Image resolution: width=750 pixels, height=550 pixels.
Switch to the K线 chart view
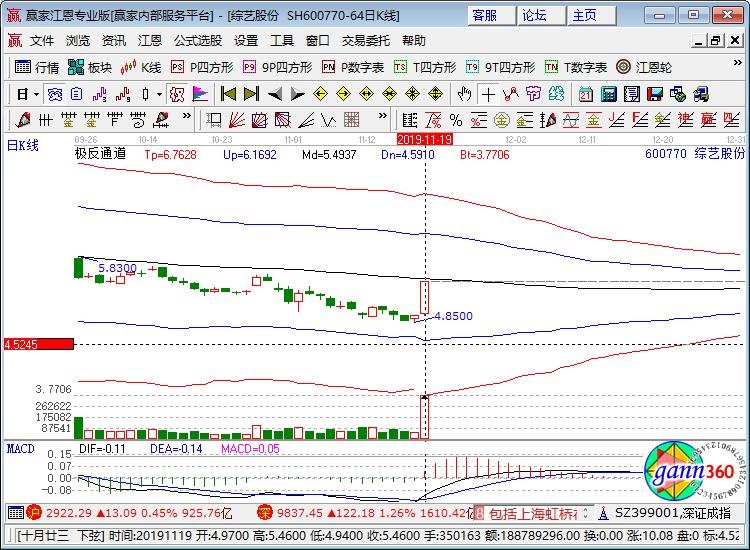(x=141, y=67)
